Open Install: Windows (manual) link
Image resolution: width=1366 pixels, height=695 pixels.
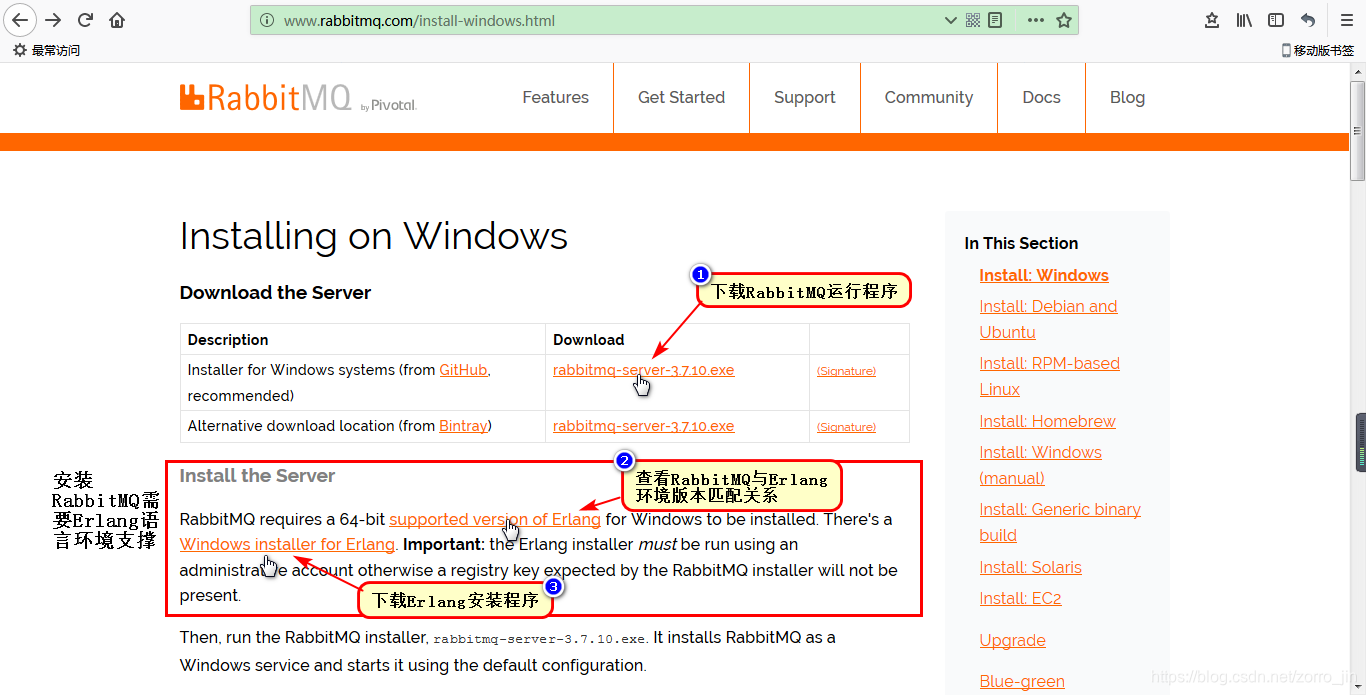pos(1040,465)
